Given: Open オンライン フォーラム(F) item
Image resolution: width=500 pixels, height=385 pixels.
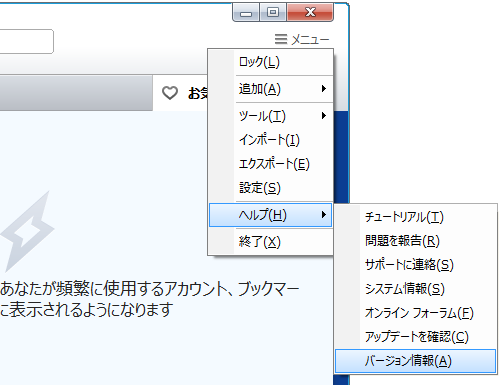Looking at the screenshot, I should pyautogui.click(x=415, y=313).
